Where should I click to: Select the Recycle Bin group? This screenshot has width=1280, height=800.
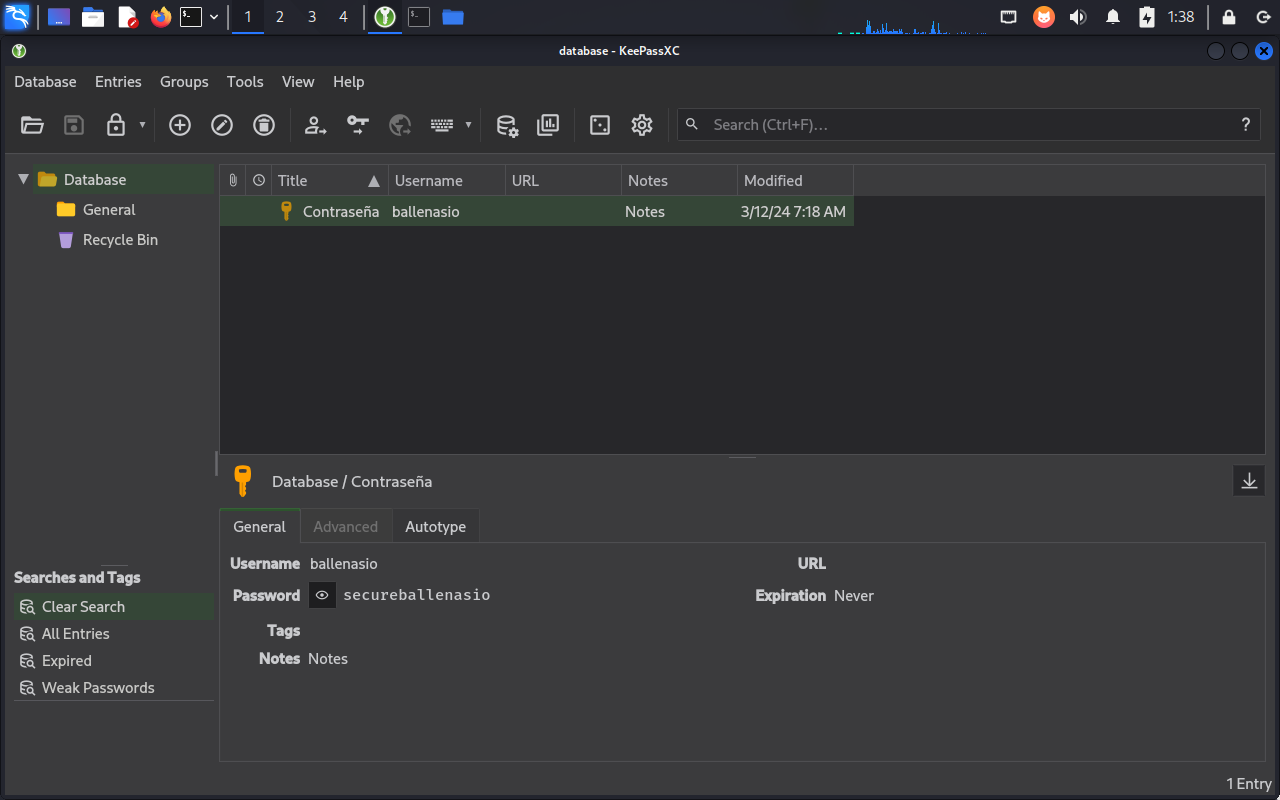point(120,240)
